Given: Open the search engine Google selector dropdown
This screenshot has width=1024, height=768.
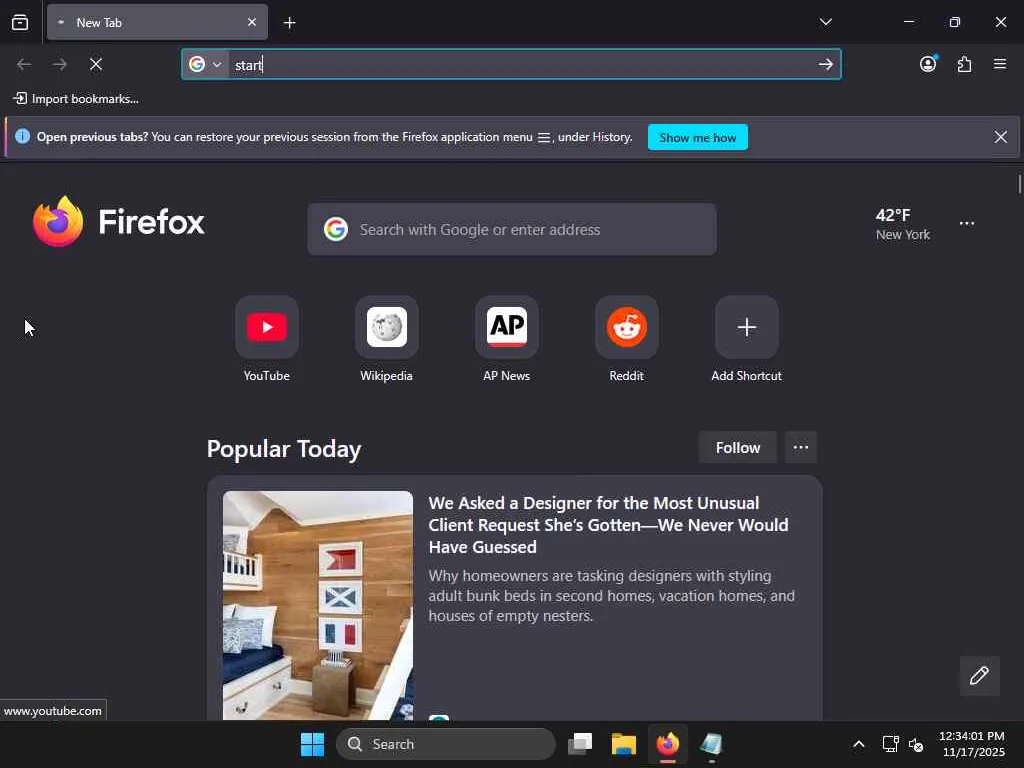Looking at the screenshot, I should [x=206, y=64].
